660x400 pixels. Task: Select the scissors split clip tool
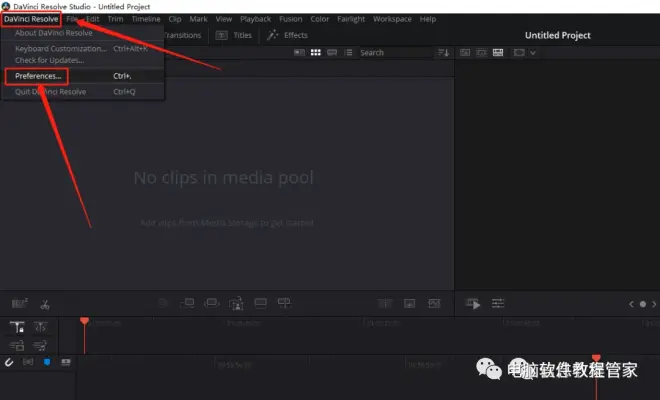coord(45,304)
